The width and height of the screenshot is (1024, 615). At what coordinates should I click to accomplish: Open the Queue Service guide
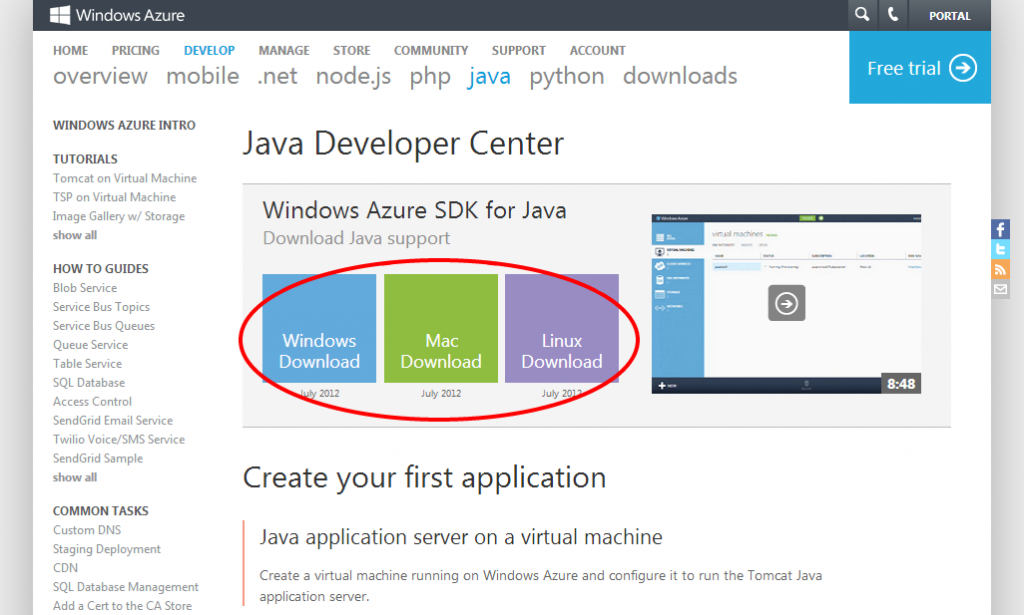90,345
